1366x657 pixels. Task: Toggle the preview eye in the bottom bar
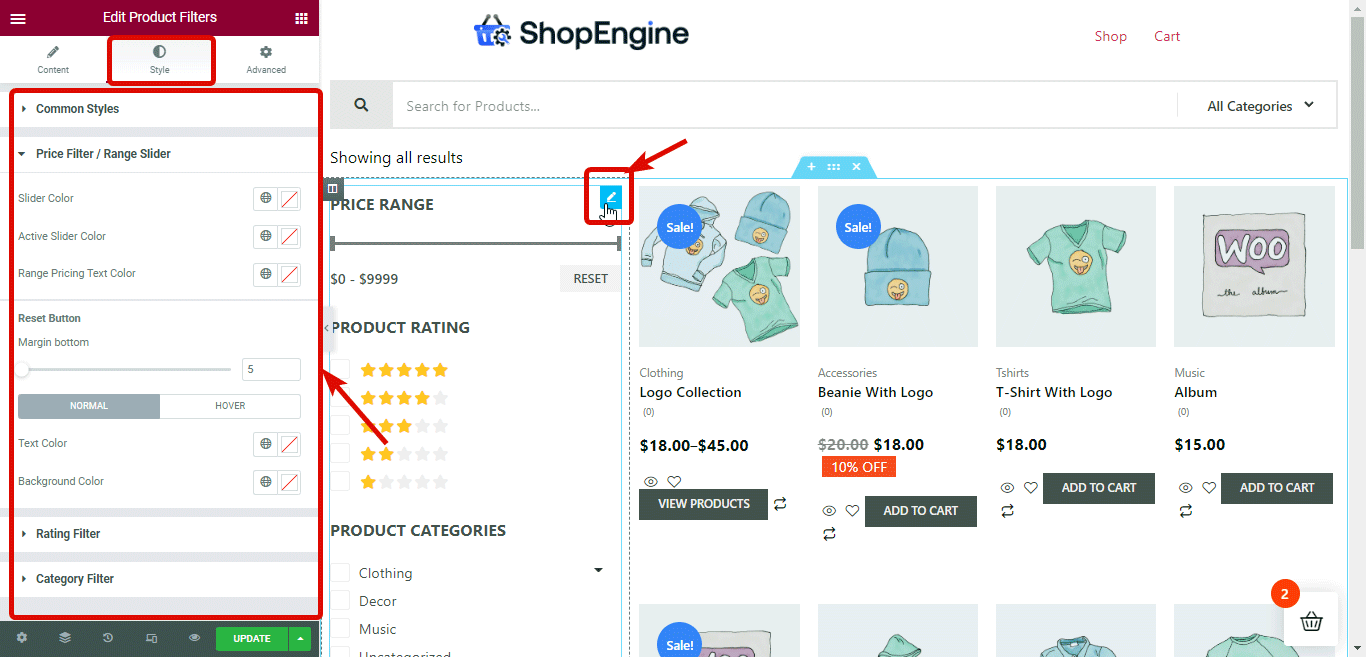tap(194, 638)
